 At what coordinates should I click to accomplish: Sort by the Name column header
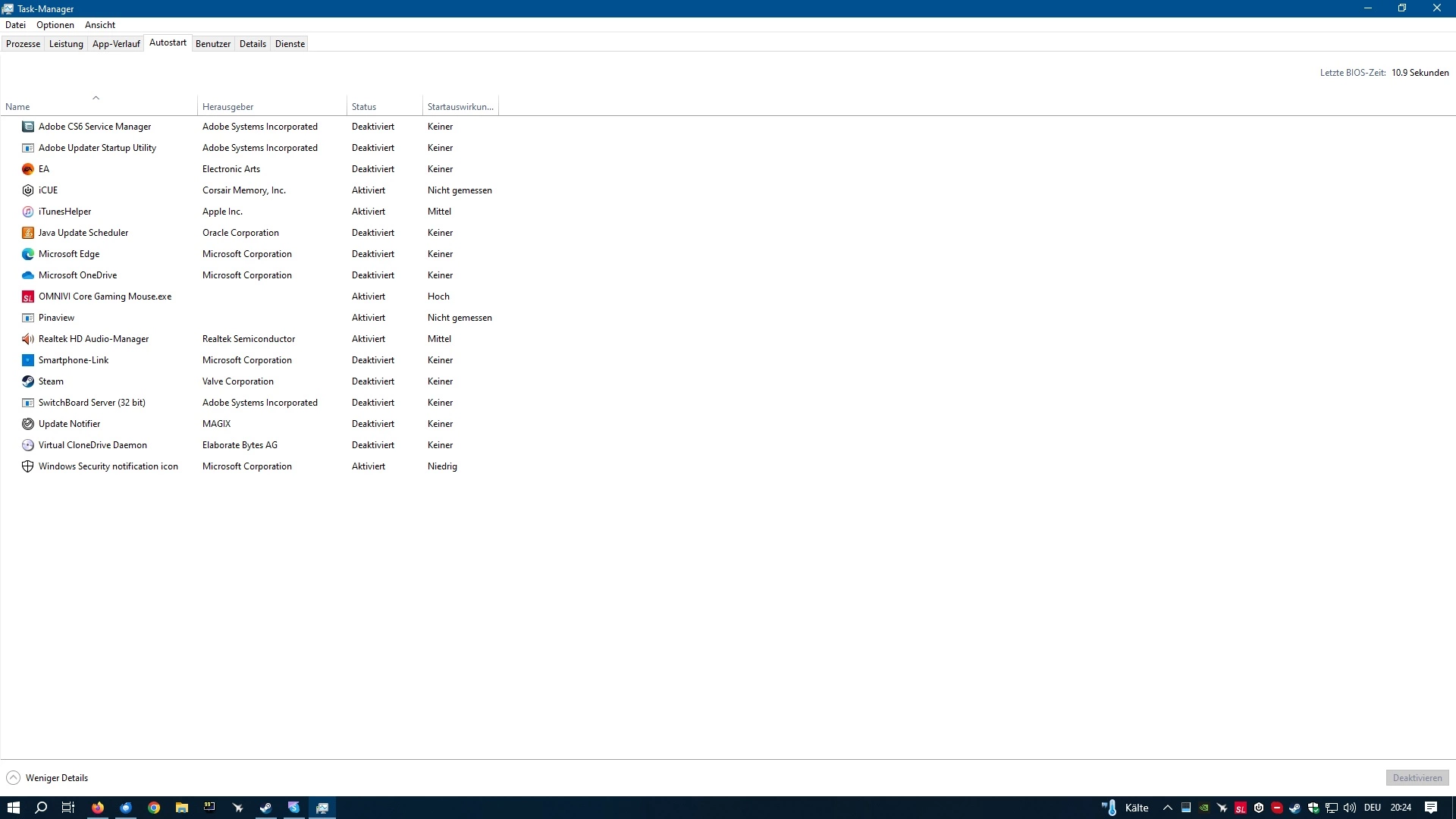click(99, 106)
